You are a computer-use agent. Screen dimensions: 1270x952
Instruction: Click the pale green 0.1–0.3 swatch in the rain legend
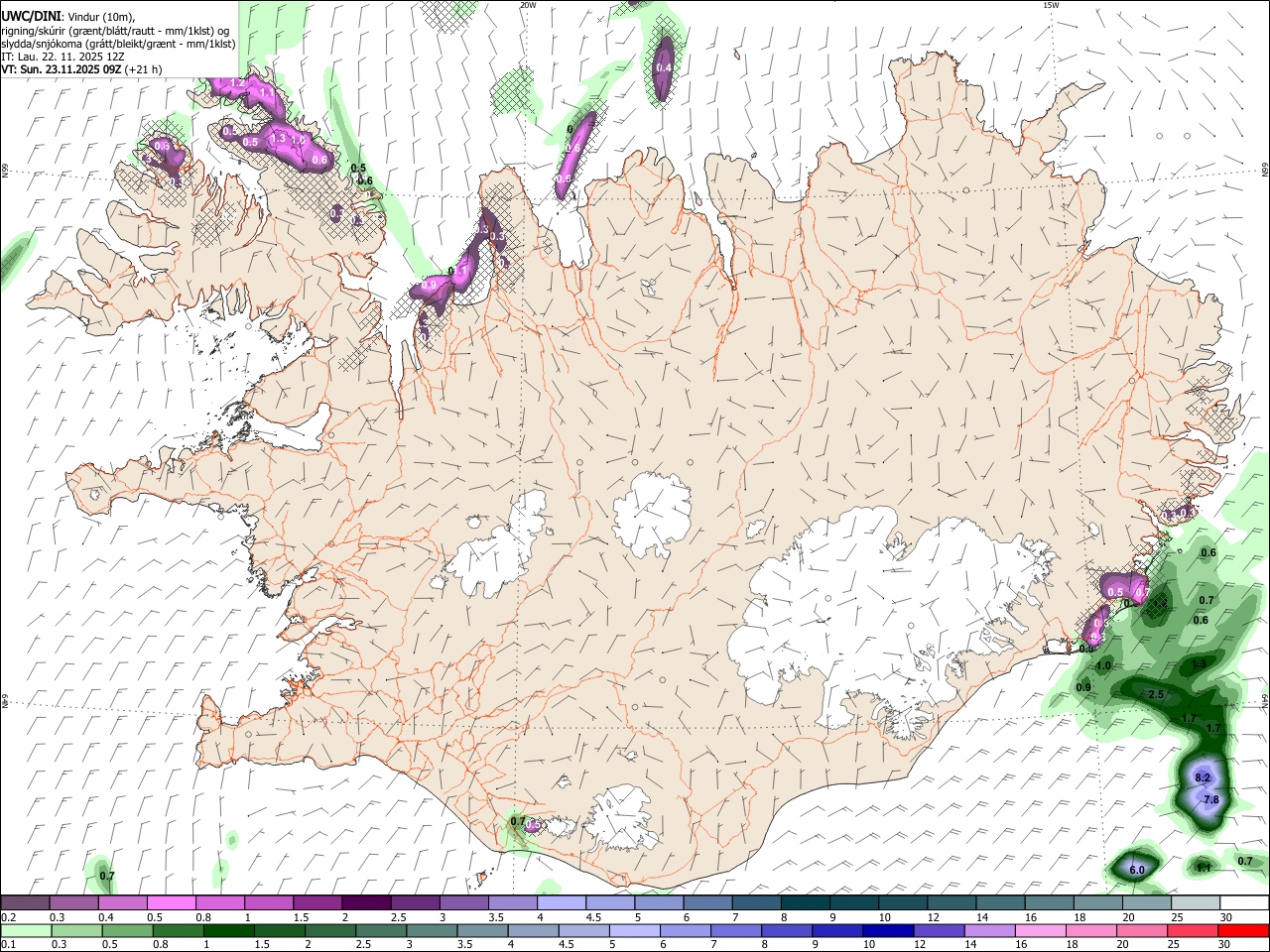(26, 930)
